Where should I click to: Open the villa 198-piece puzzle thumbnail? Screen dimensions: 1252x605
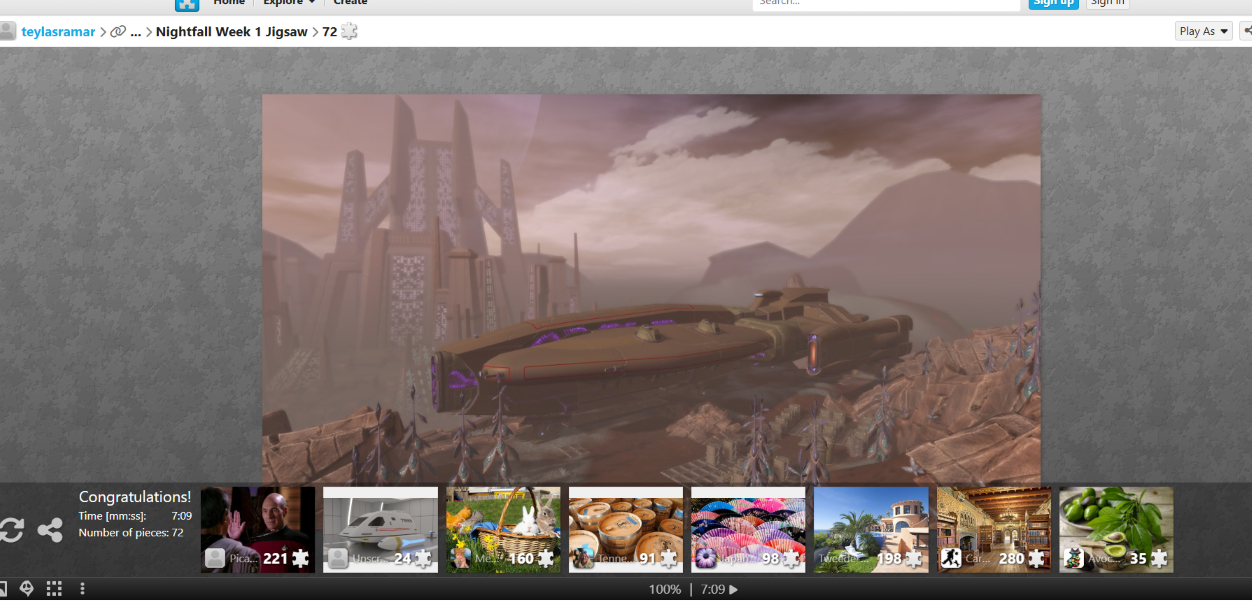[871, 530]
